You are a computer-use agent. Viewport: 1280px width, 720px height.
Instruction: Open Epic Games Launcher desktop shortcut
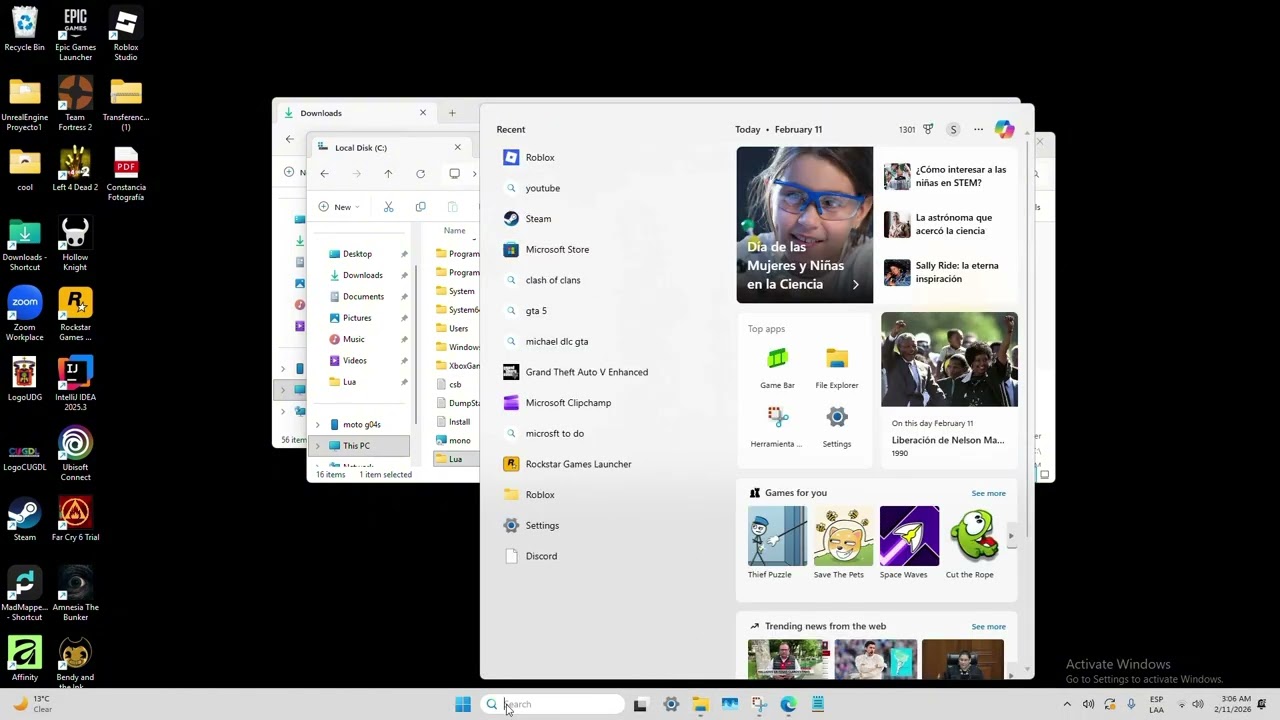[75, 35]
